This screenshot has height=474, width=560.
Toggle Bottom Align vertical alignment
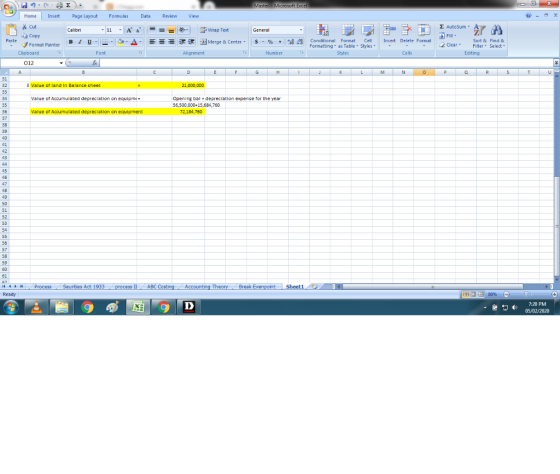pos(171,30)
